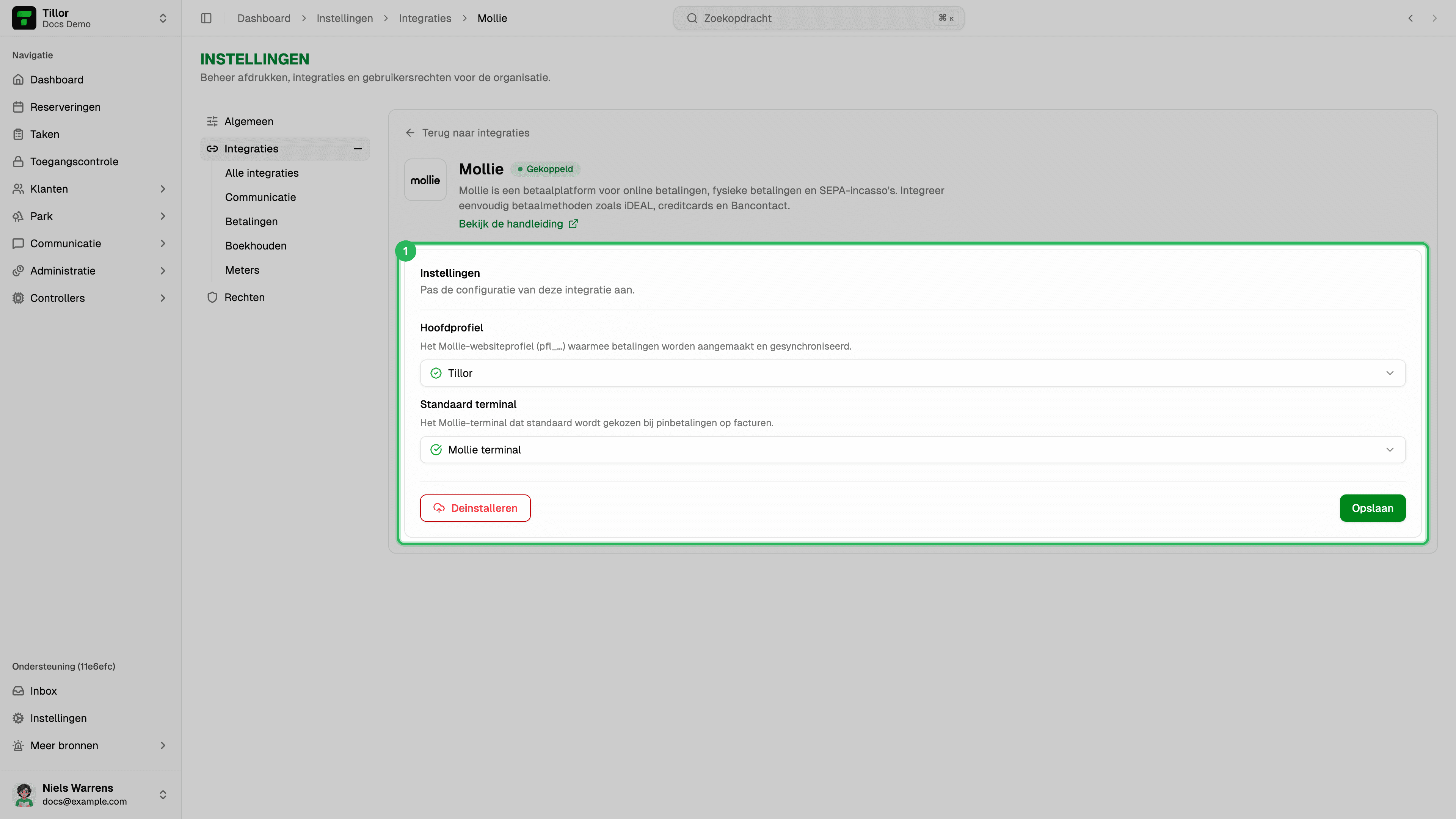
Task: Open Alle integraties in settings menu
Action: pyautogui.click(x=262, y=173)
